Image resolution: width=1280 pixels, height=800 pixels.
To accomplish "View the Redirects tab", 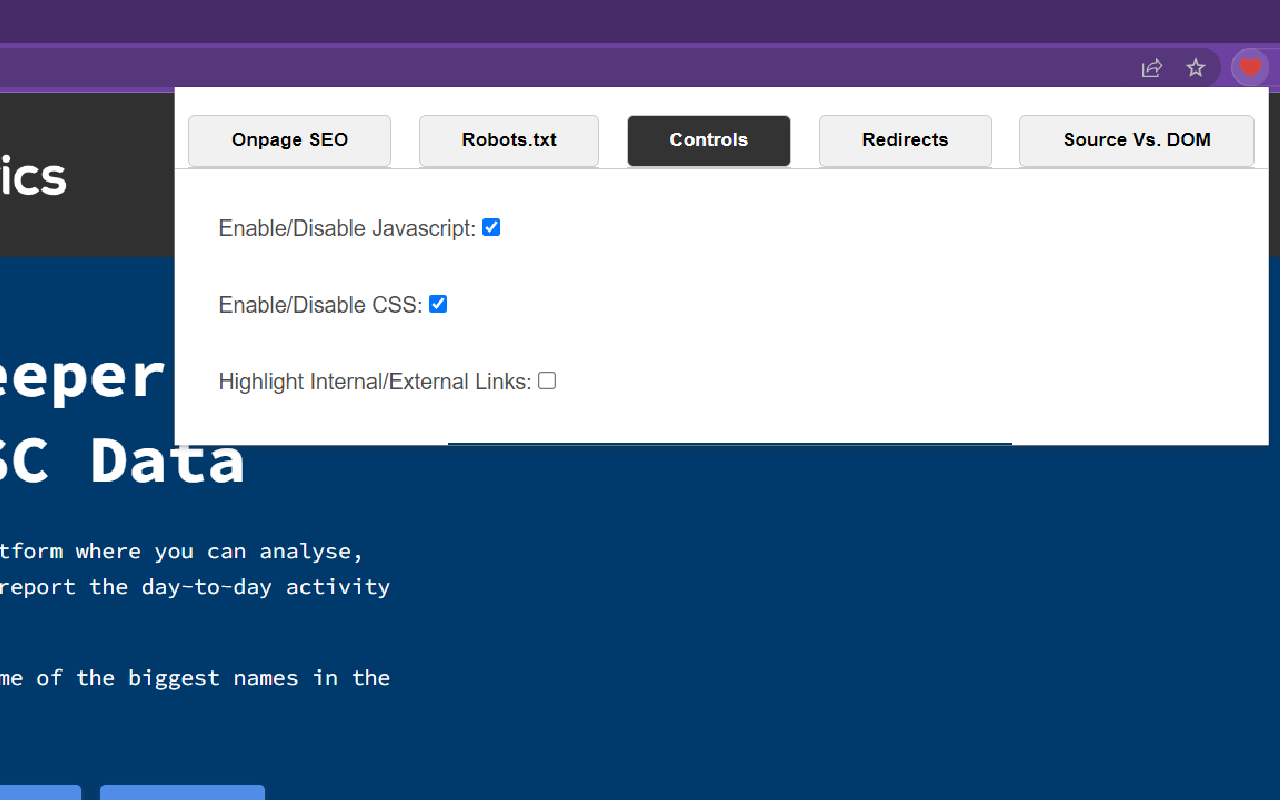I will coord(905,140).
